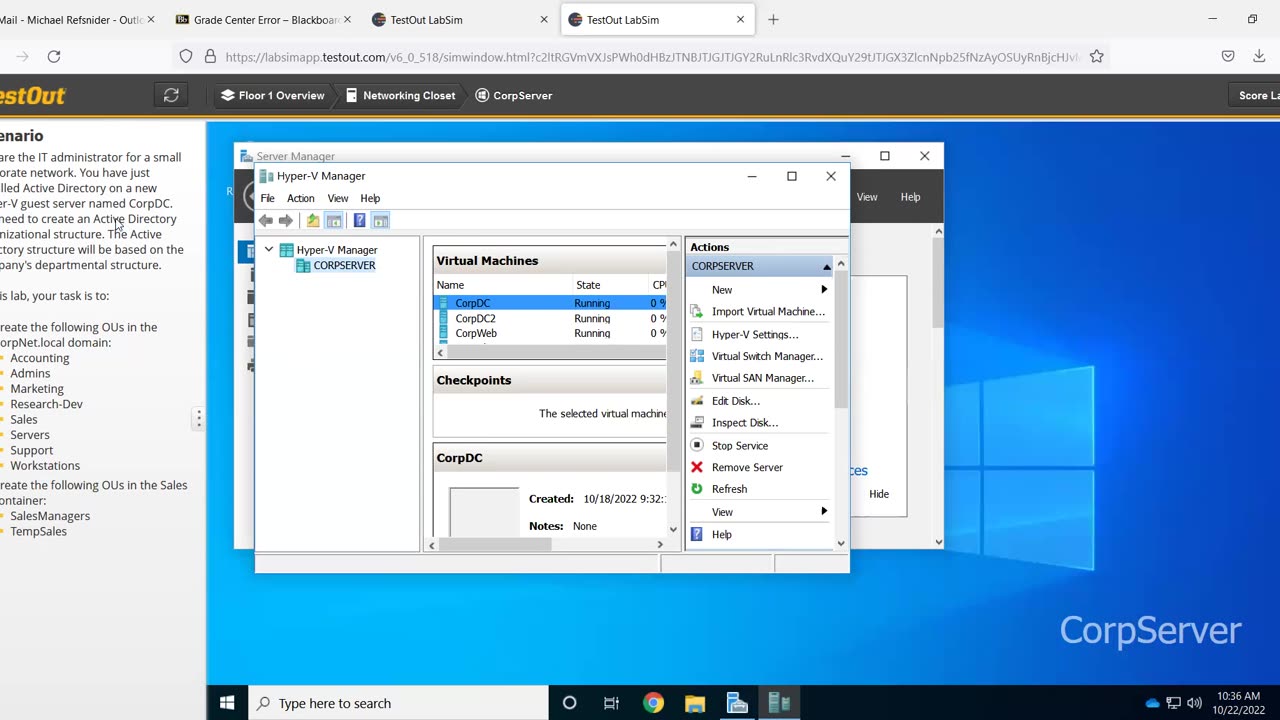
Task: Click Server Manager taskbar icon
Action: (737, 703)
